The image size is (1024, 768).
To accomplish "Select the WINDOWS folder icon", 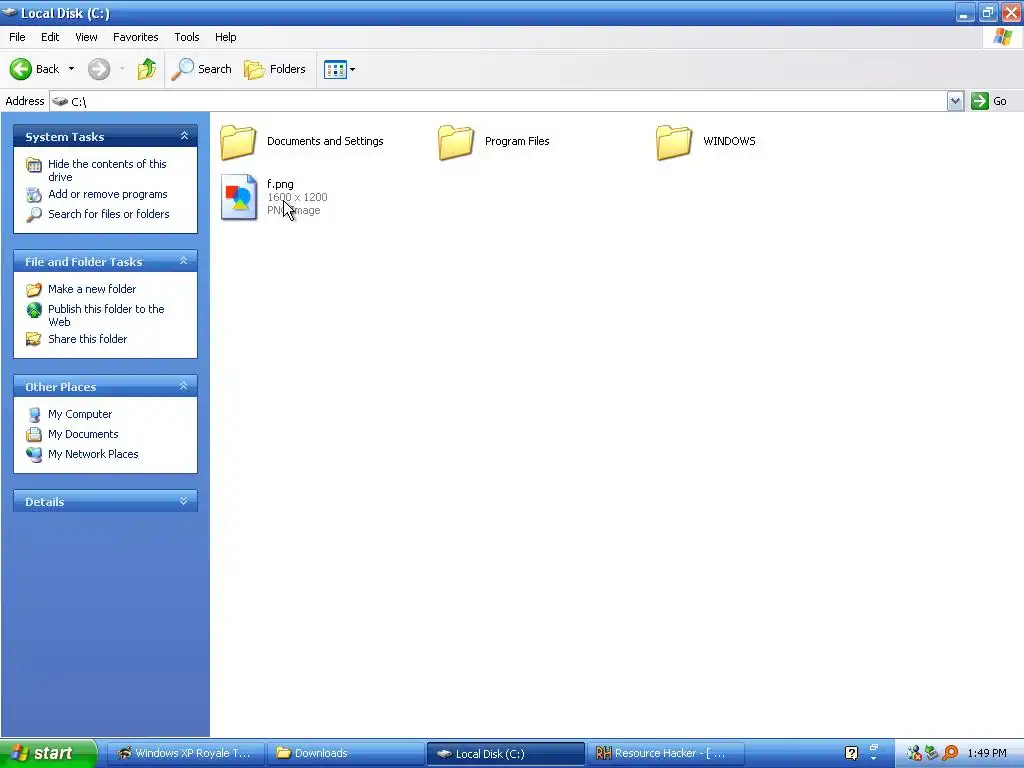I will click(x=674, y=142).
